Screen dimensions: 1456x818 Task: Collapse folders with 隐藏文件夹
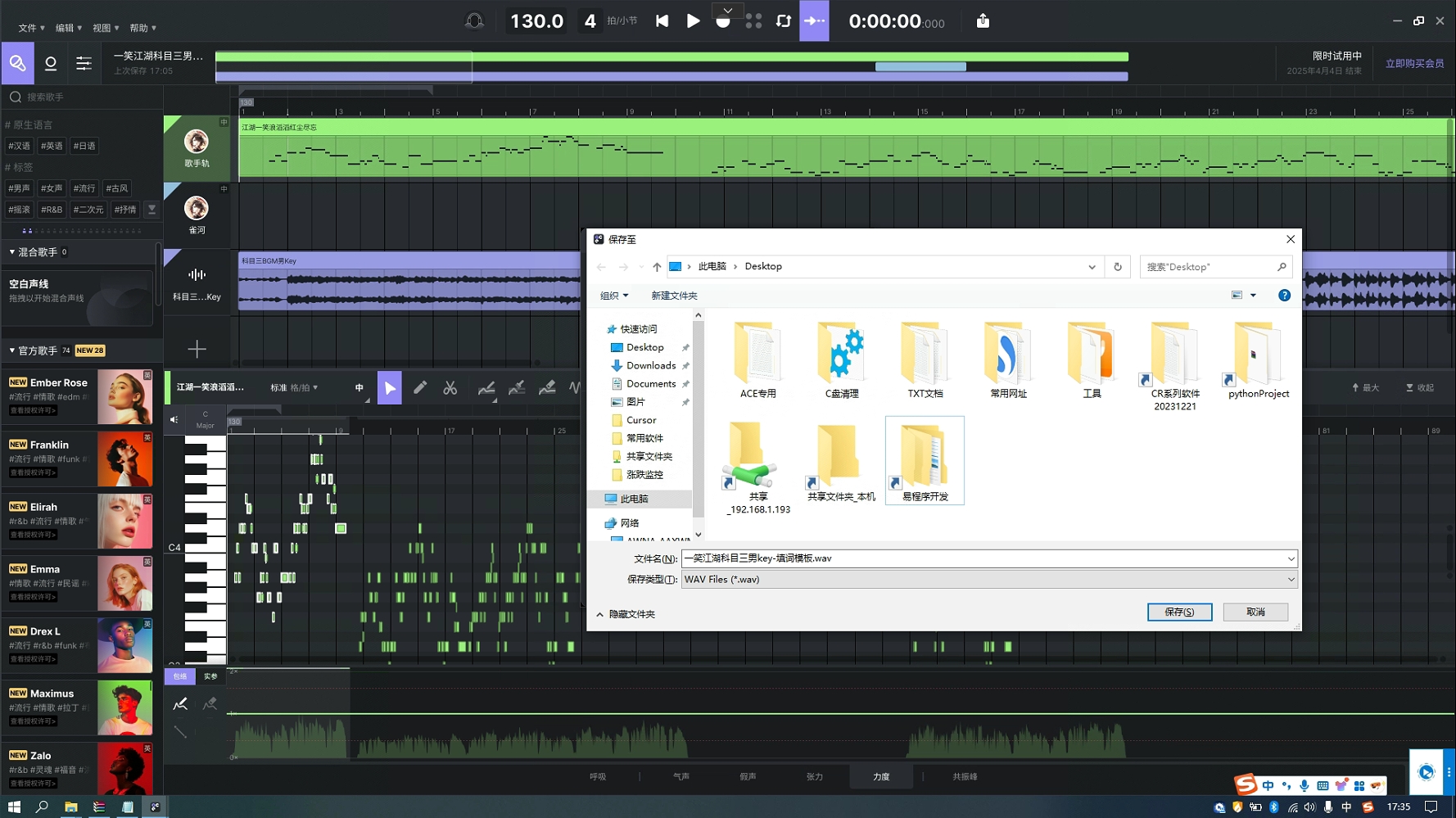pyautogui.click(x=626, y=614)
